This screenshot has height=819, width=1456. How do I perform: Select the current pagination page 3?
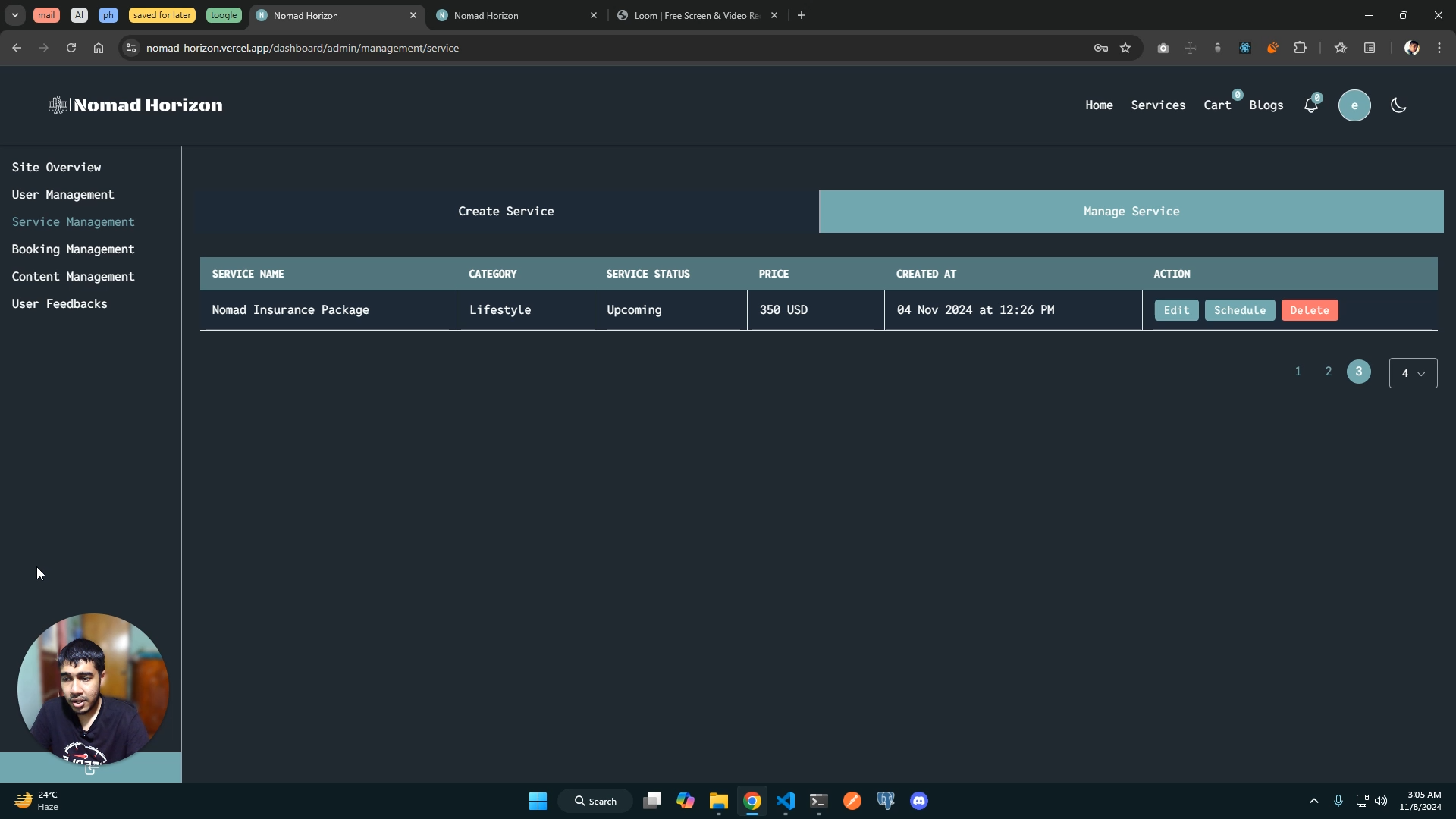pyautogui.click(x=1359, y=372)
